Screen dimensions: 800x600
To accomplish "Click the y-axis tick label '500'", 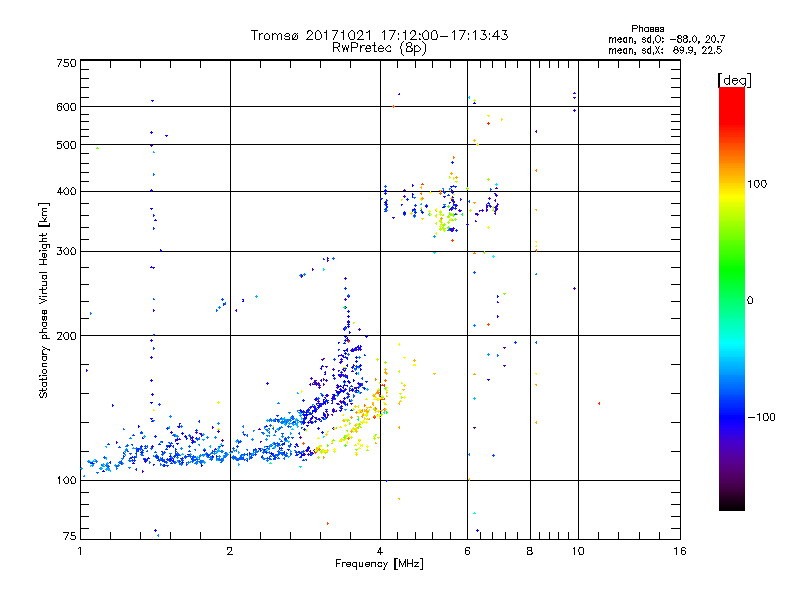I will coord(66,145).
